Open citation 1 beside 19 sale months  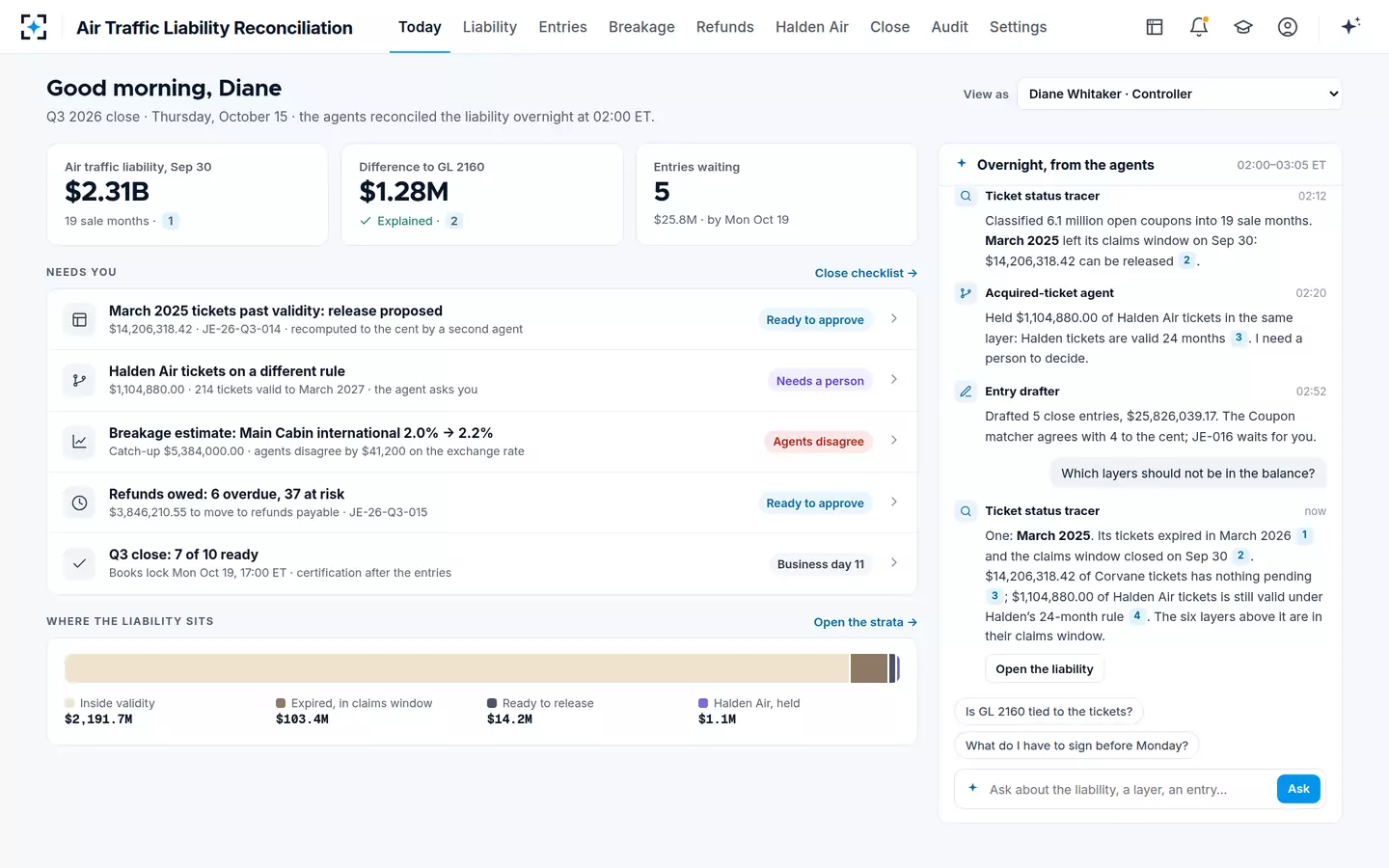pos(171,221)
